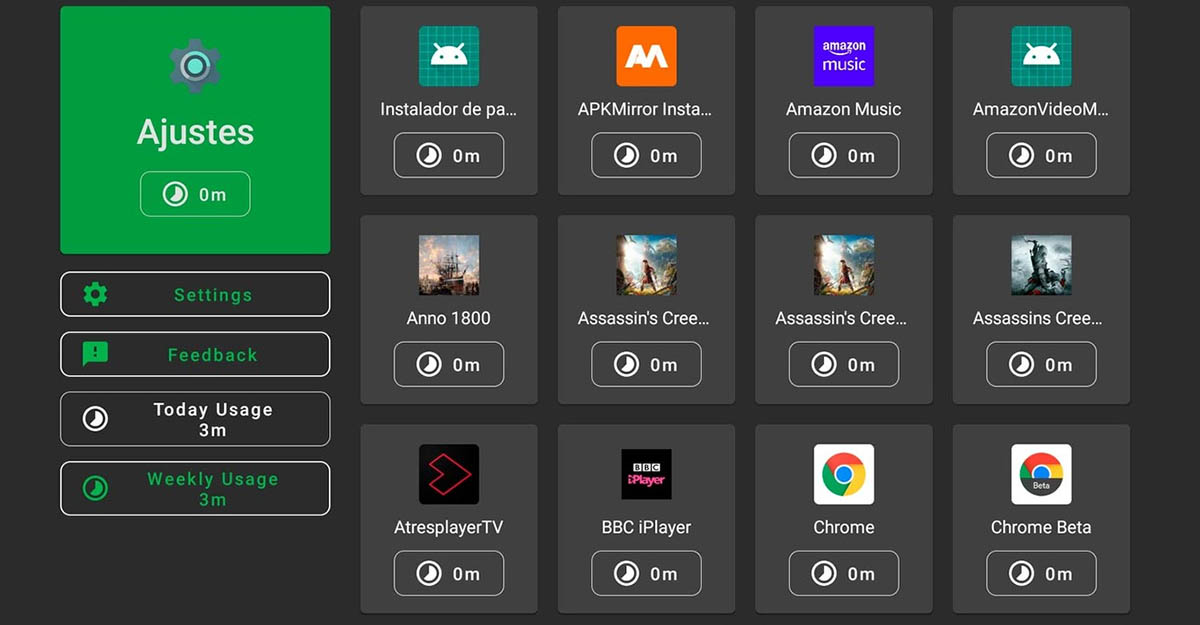
Task: Show Weekly Usage 3m details
Action: point(195,488)
